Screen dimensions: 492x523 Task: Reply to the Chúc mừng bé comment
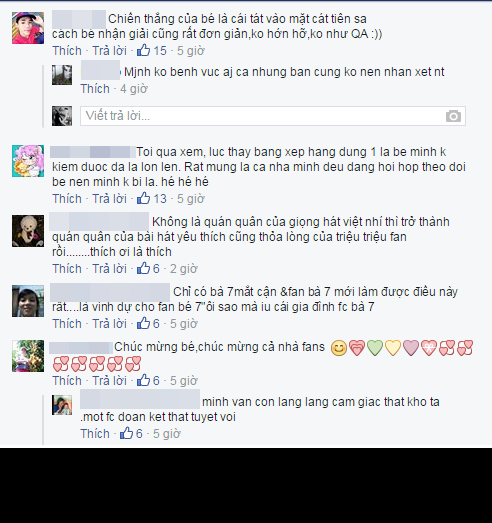(109, 381)
